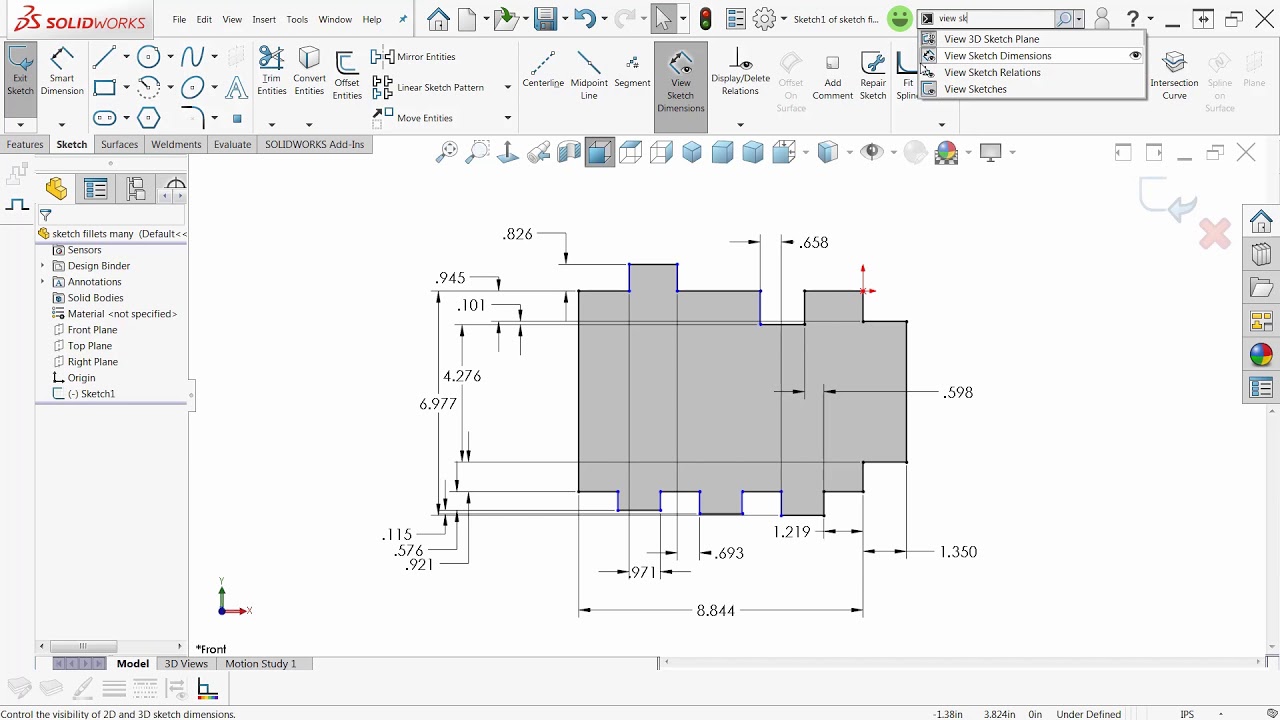1280x720 pixels.
Task: Select the Sketch Fillet tool
Action: coord(193,118)
